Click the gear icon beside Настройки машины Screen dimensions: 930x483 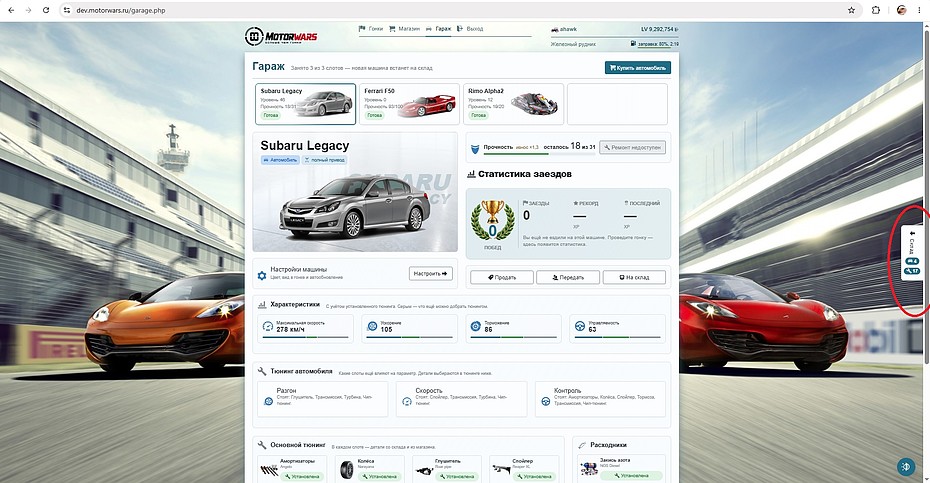[262, 275]
